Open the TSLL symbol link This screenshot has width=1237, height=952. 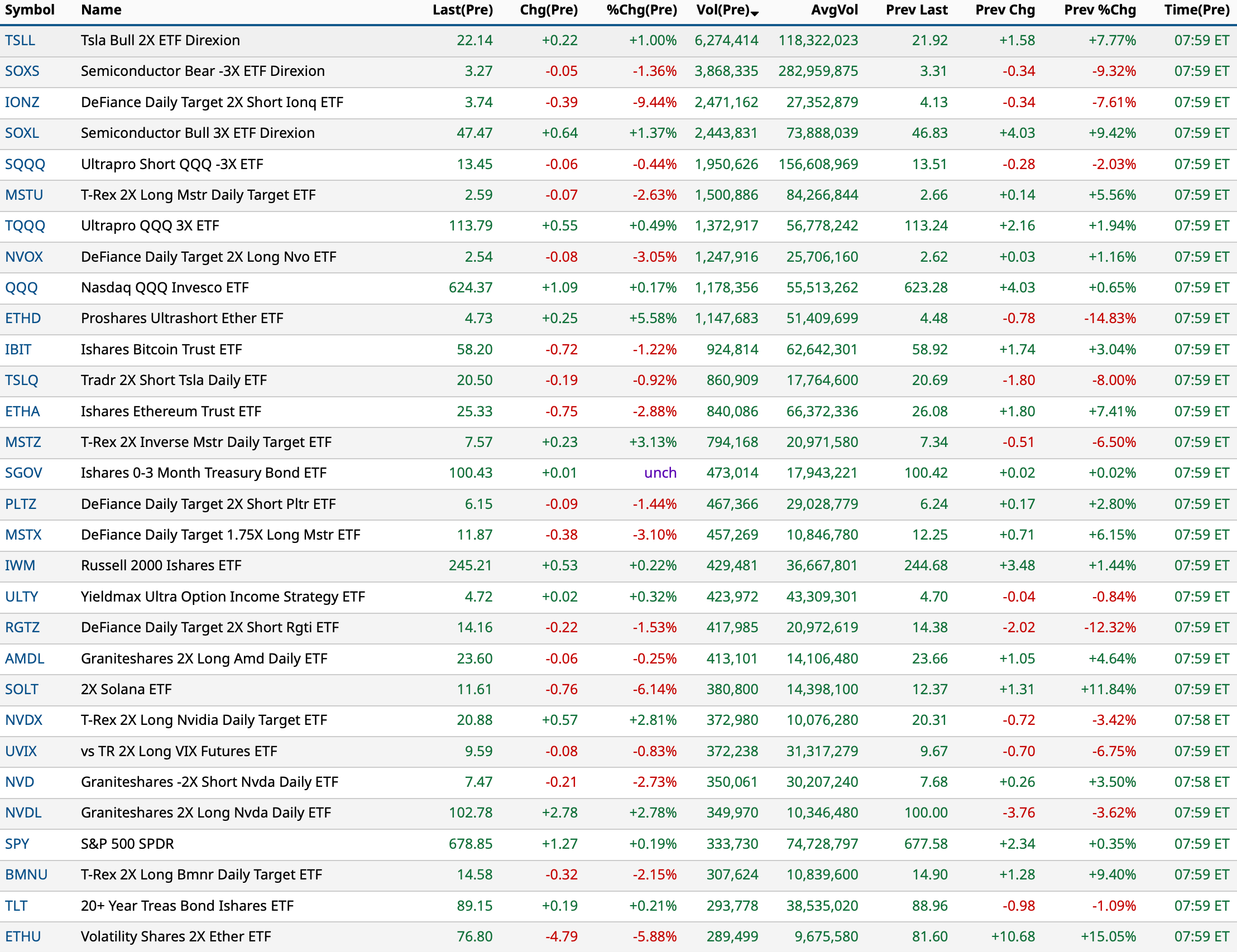(20, 40)
